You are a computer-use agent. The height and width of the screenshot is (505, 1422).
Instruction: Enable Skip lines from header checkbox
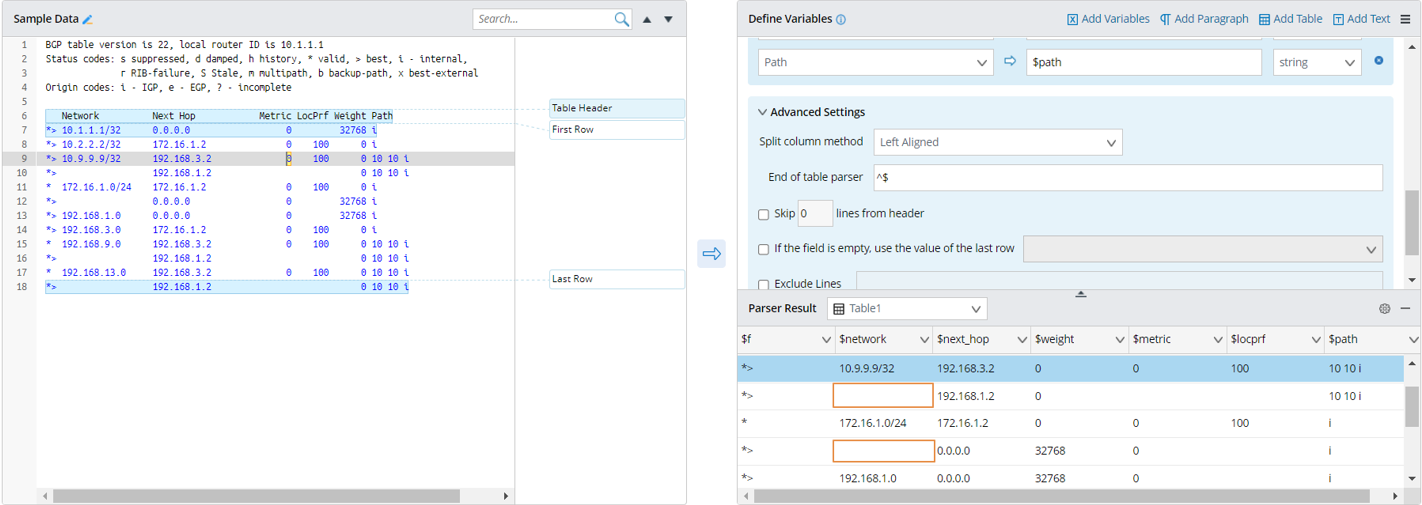pyautogui.click(x=764, y=214)
